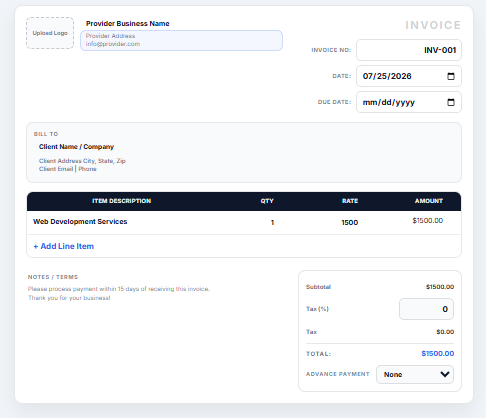Edit the Provider Business Name field

(x=128, y=24)
